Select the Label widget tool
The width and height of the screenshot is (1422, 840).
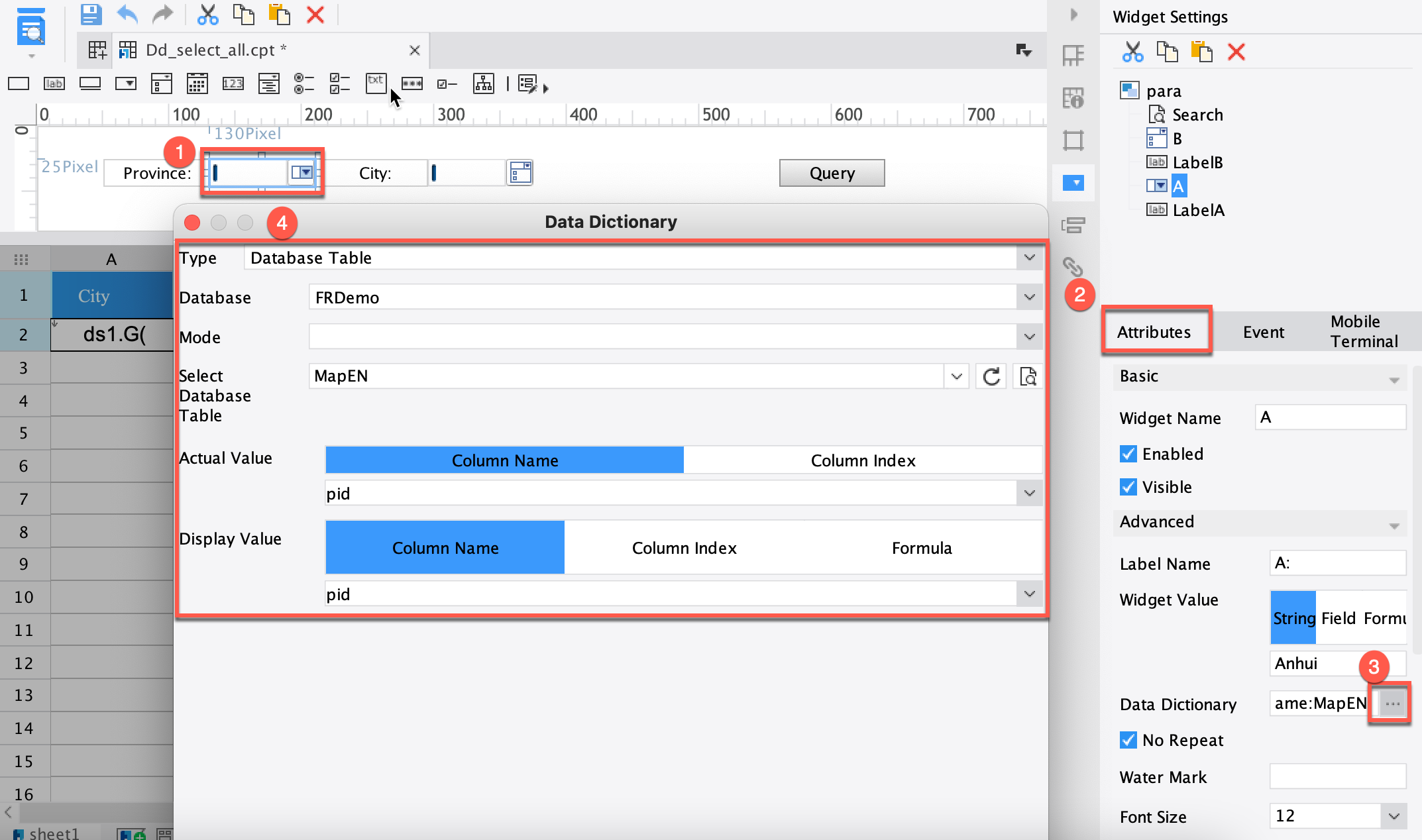point(54,83)
